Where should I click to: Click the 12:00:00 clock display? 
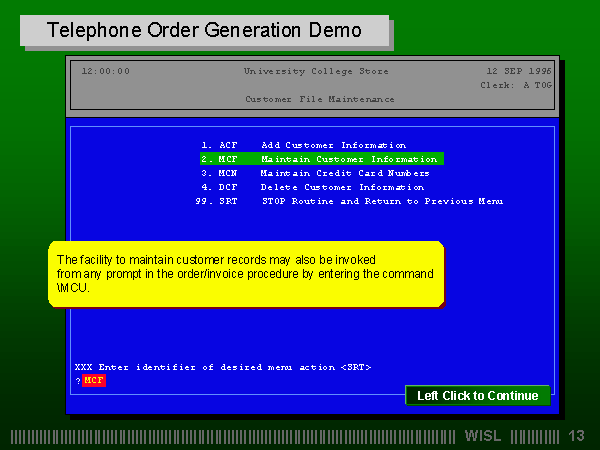[105, 71]
